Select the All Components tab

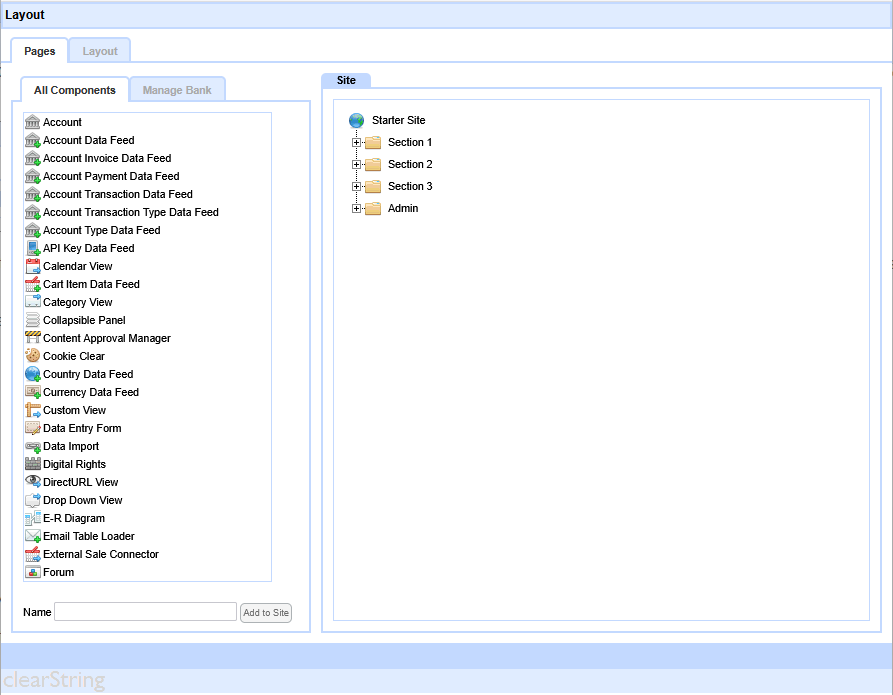(x=75, y=90)
